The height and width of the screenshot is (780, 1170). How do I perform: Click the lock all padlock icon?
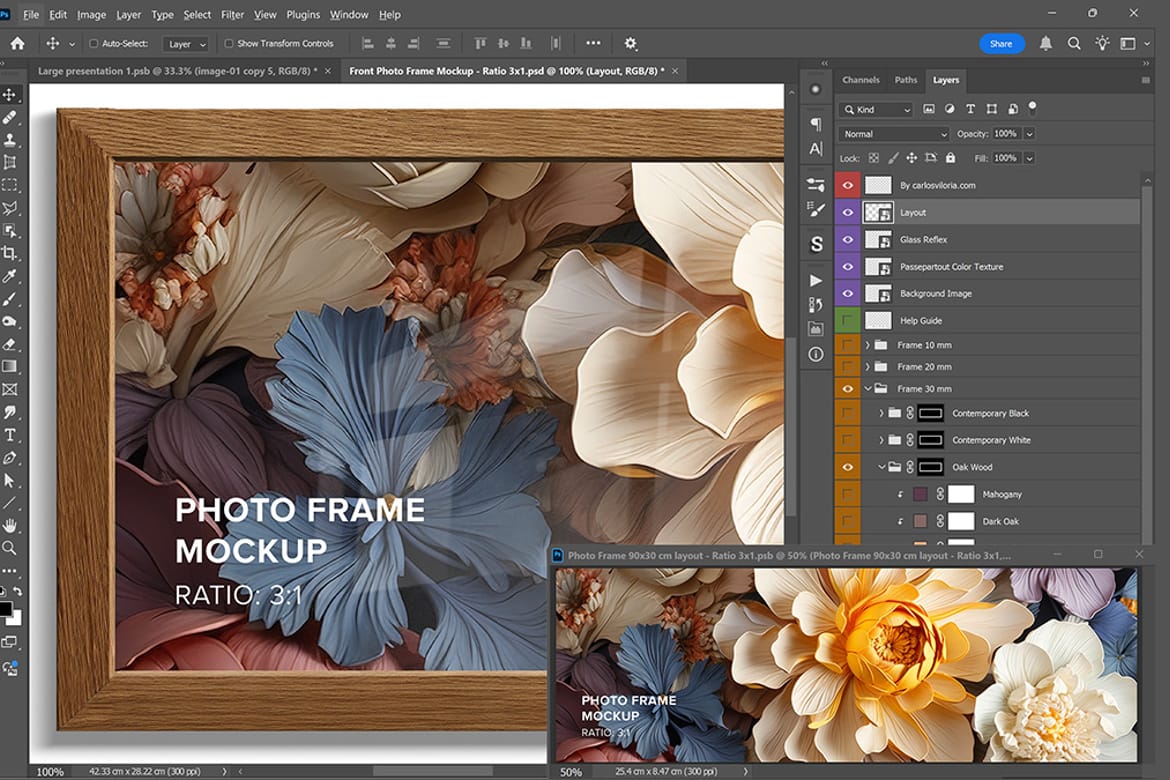tap(950, 157)
